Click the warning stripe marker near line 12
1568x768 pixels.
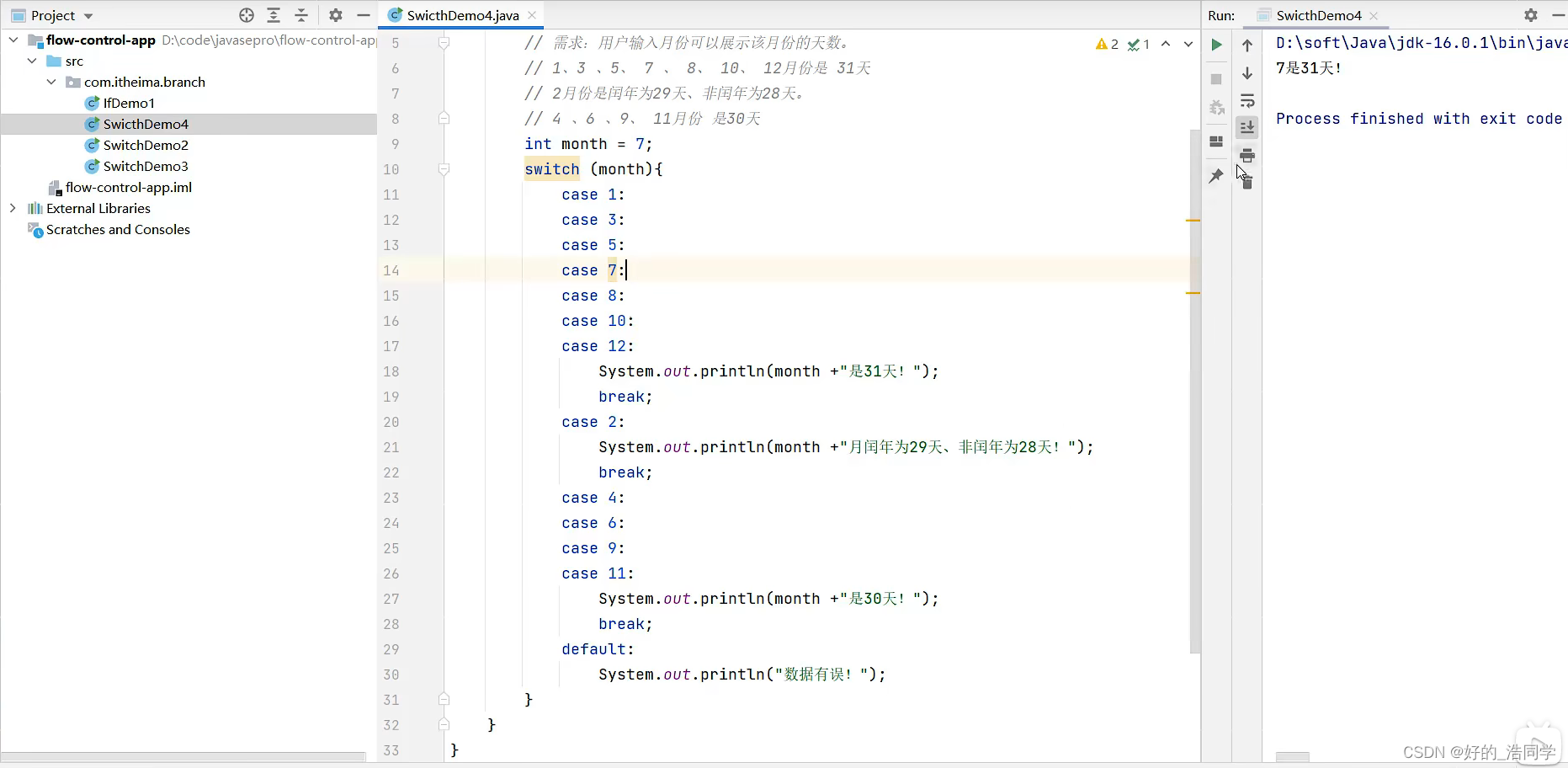coord(1193,221)
